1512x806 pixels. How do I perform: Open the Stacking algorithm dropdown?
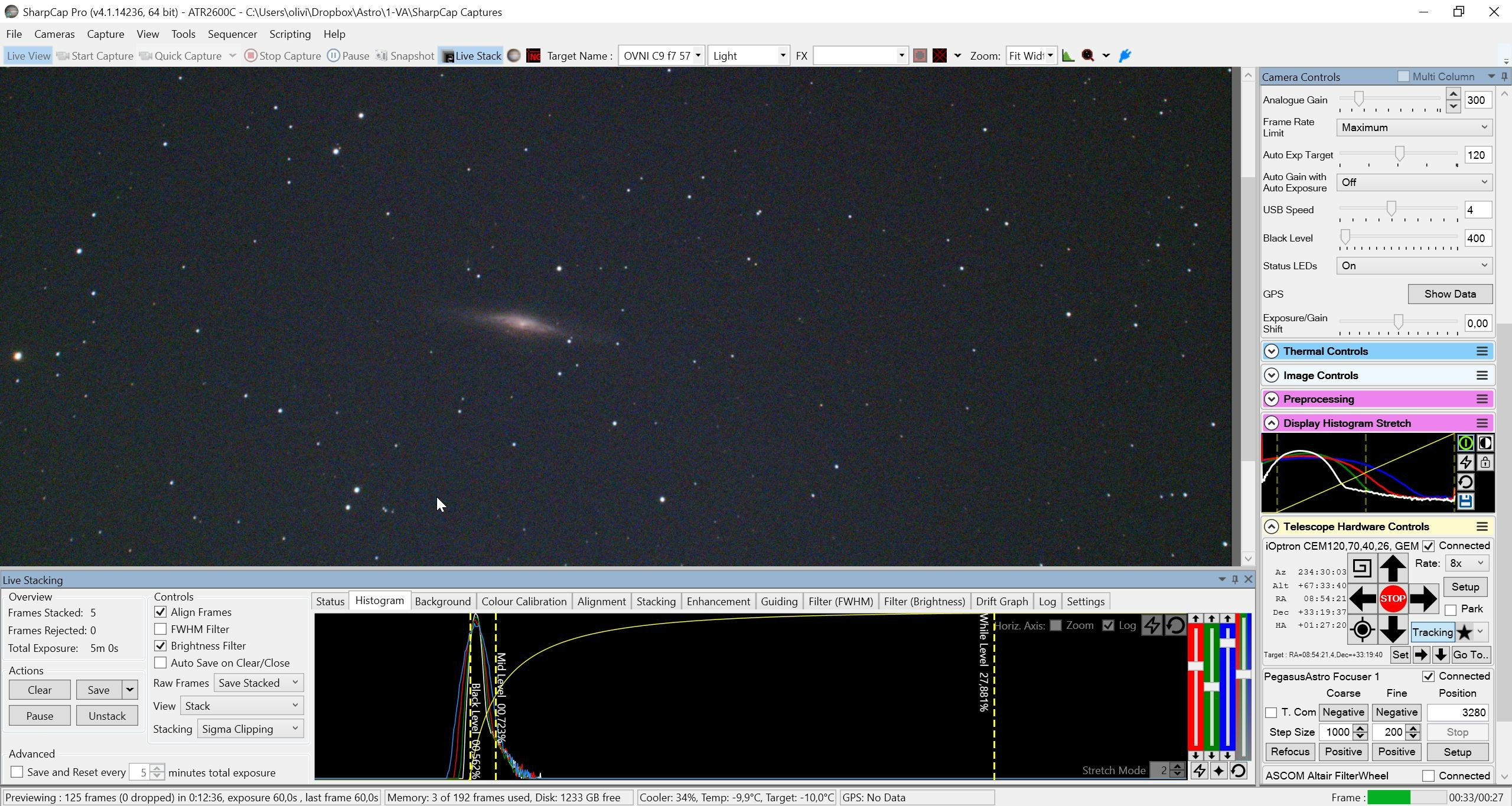250,729
